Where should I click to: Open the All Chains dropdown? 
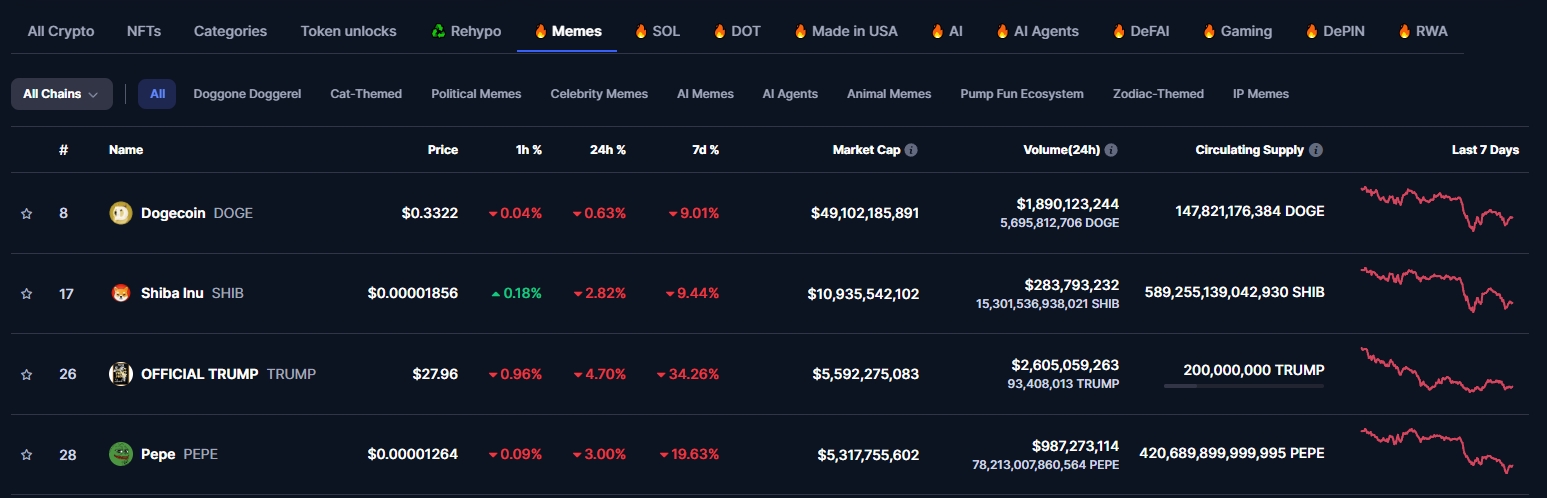click(62, 94)
